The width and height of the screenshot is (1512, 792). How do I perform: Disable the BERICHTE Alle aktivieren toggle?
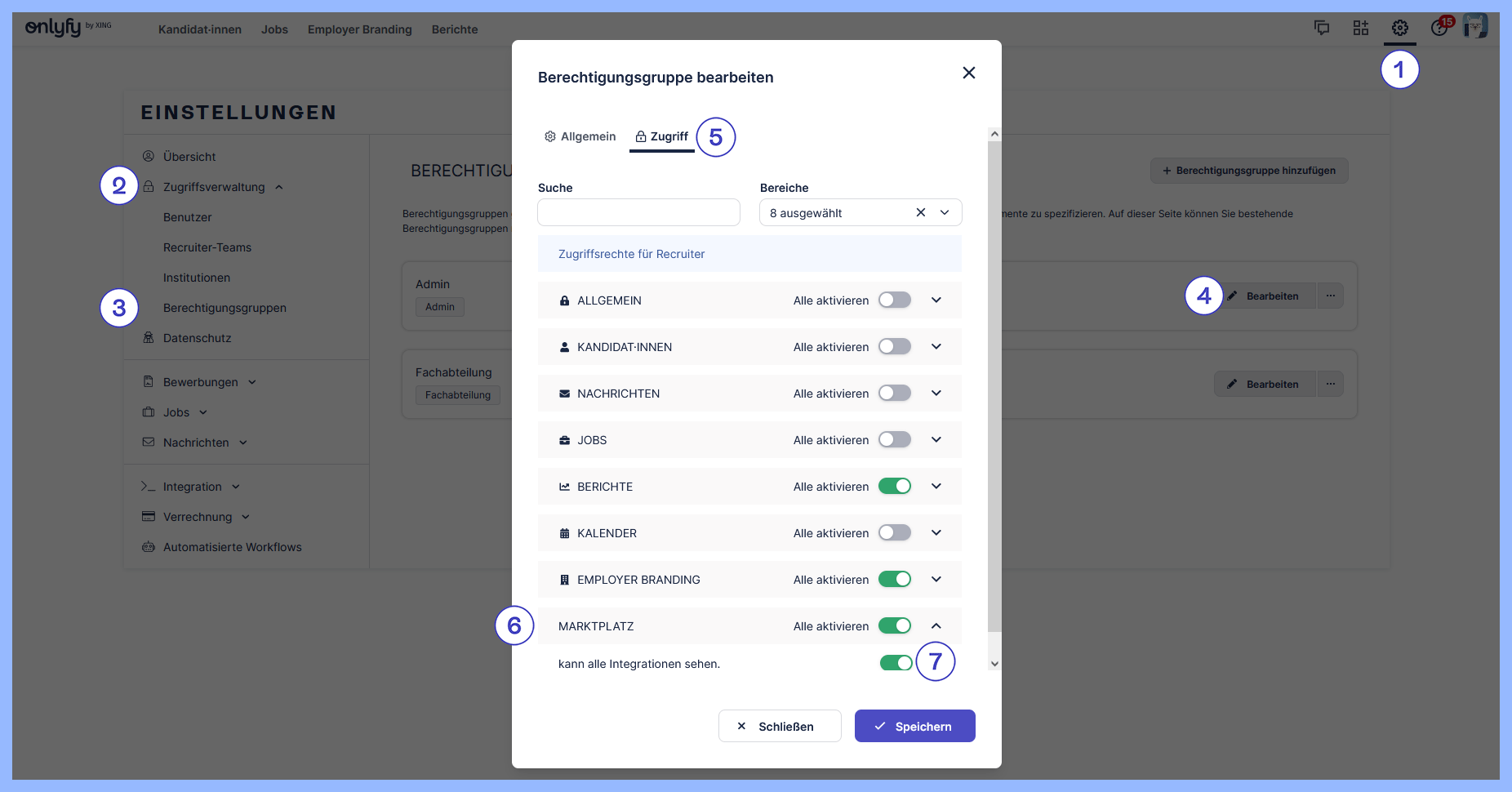pyautogui.click(x=894, y=486)
